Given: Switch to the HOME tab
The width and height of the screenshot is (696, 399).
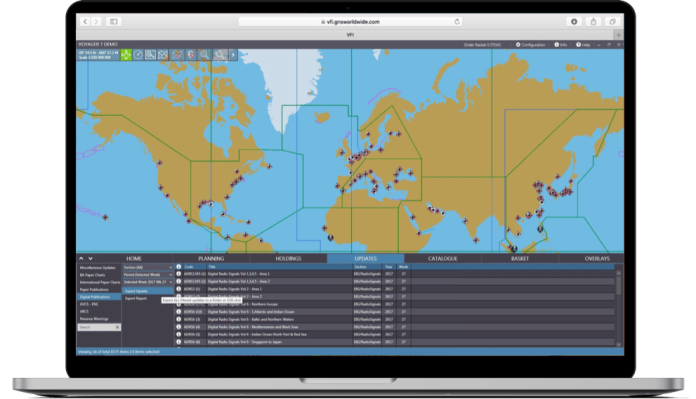Looking at the screenshot, I should (x=134, y=258).
